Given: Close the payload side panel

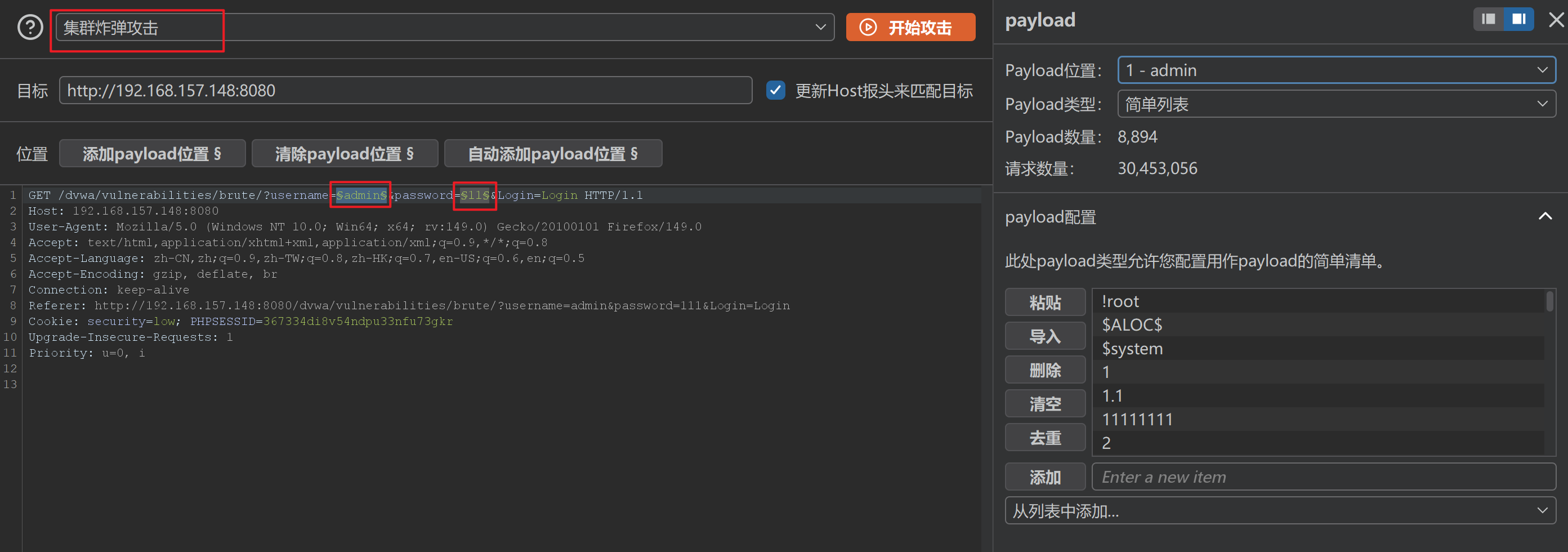Looking at the screenshot, I should click(x=1556, y=20).
